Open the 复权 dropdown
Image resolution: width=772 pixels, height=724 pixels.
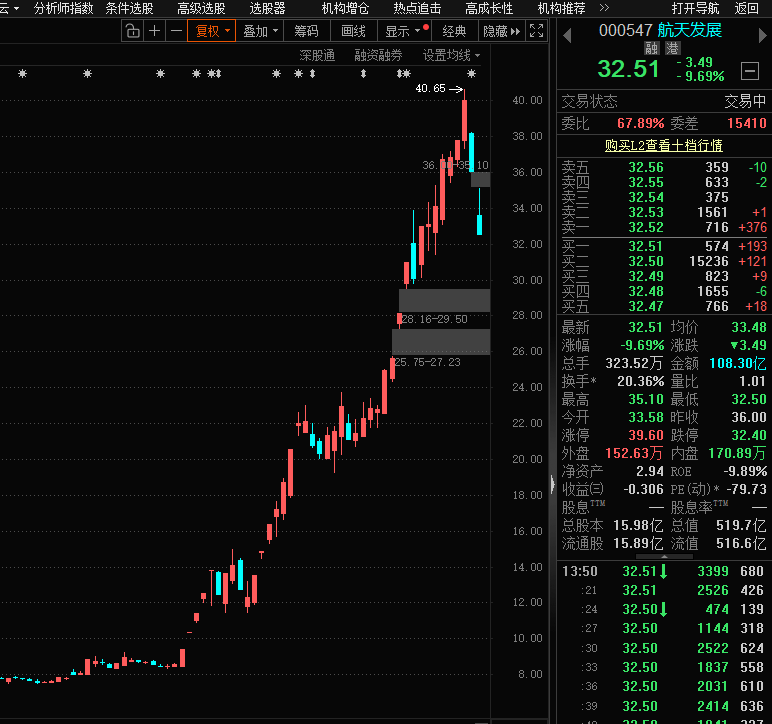[213, 31]
